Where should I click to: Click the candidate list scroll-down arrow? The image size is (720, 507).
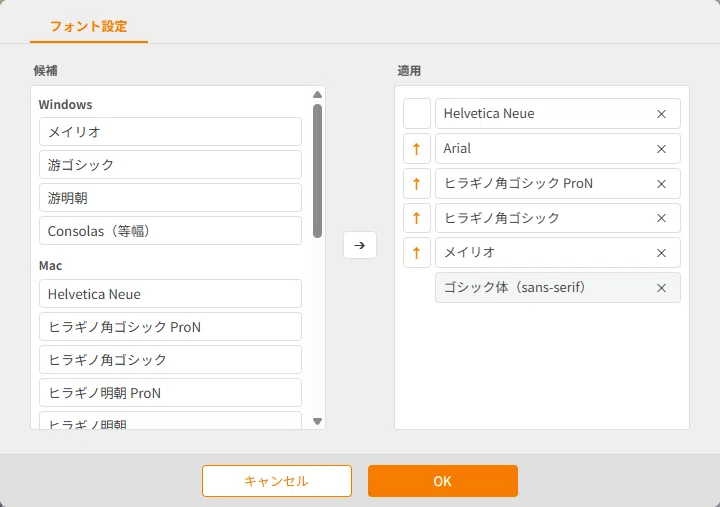(317, 421)
